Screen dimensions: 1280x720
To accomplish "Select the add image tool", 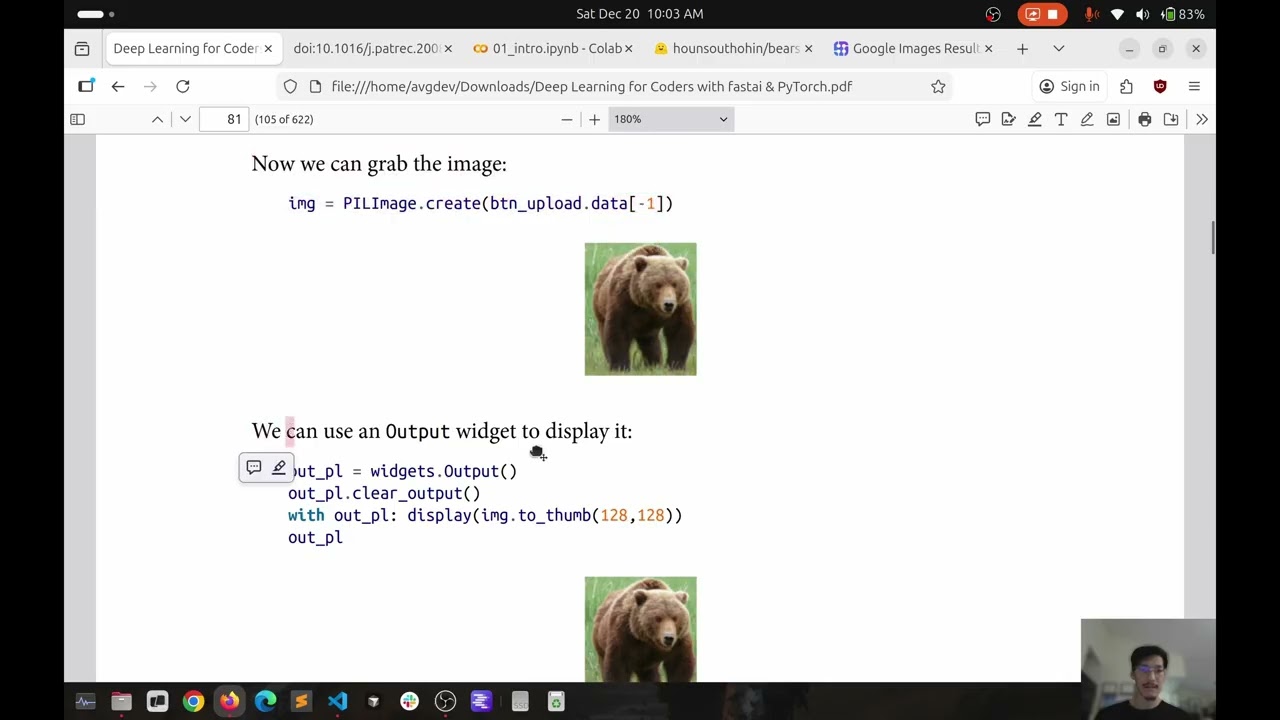I will (x=1113, y=119).
